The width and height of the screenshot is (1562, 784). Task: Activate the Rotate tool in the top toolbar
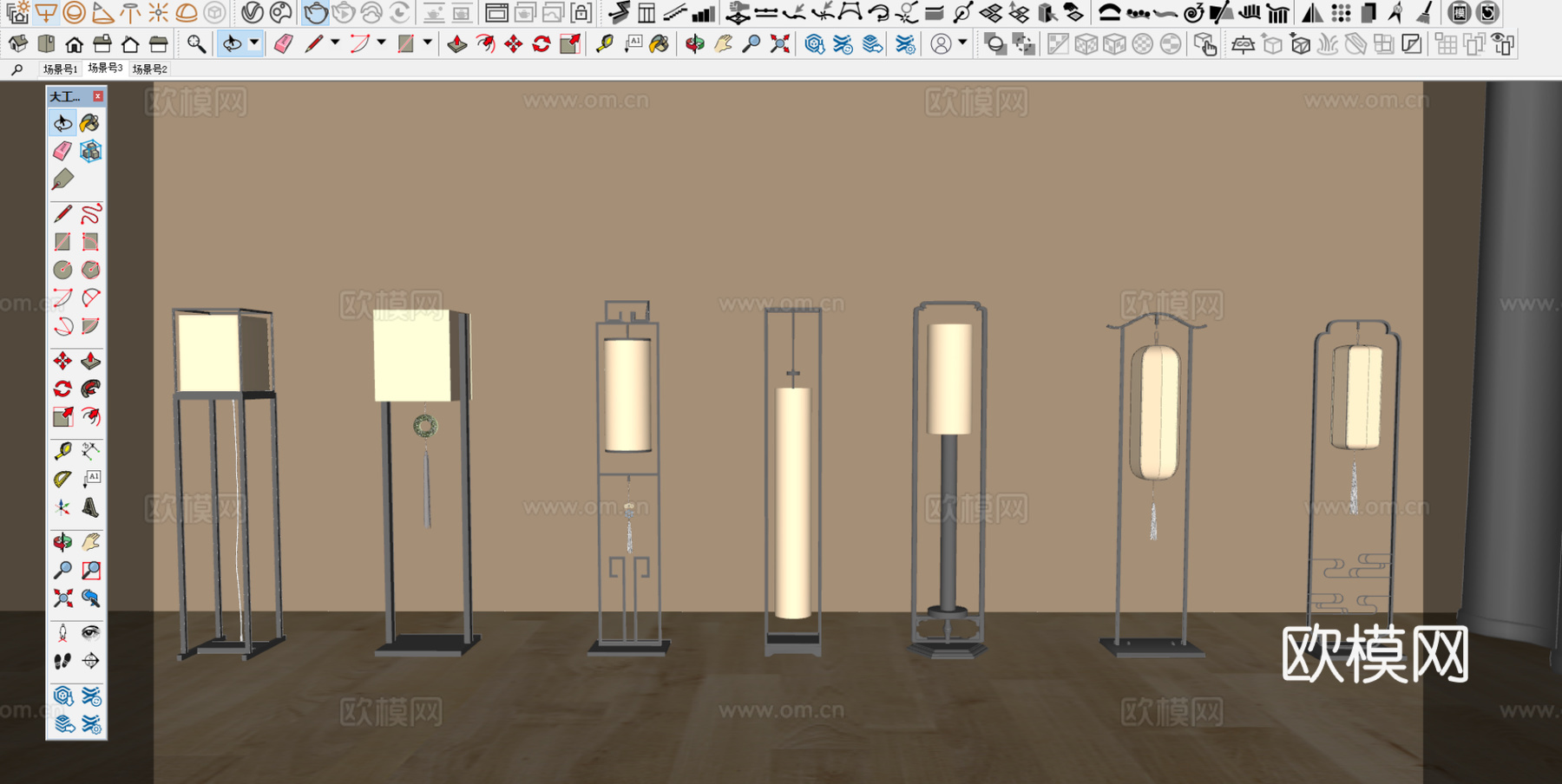pyautogui.click(x=541, y=44)
